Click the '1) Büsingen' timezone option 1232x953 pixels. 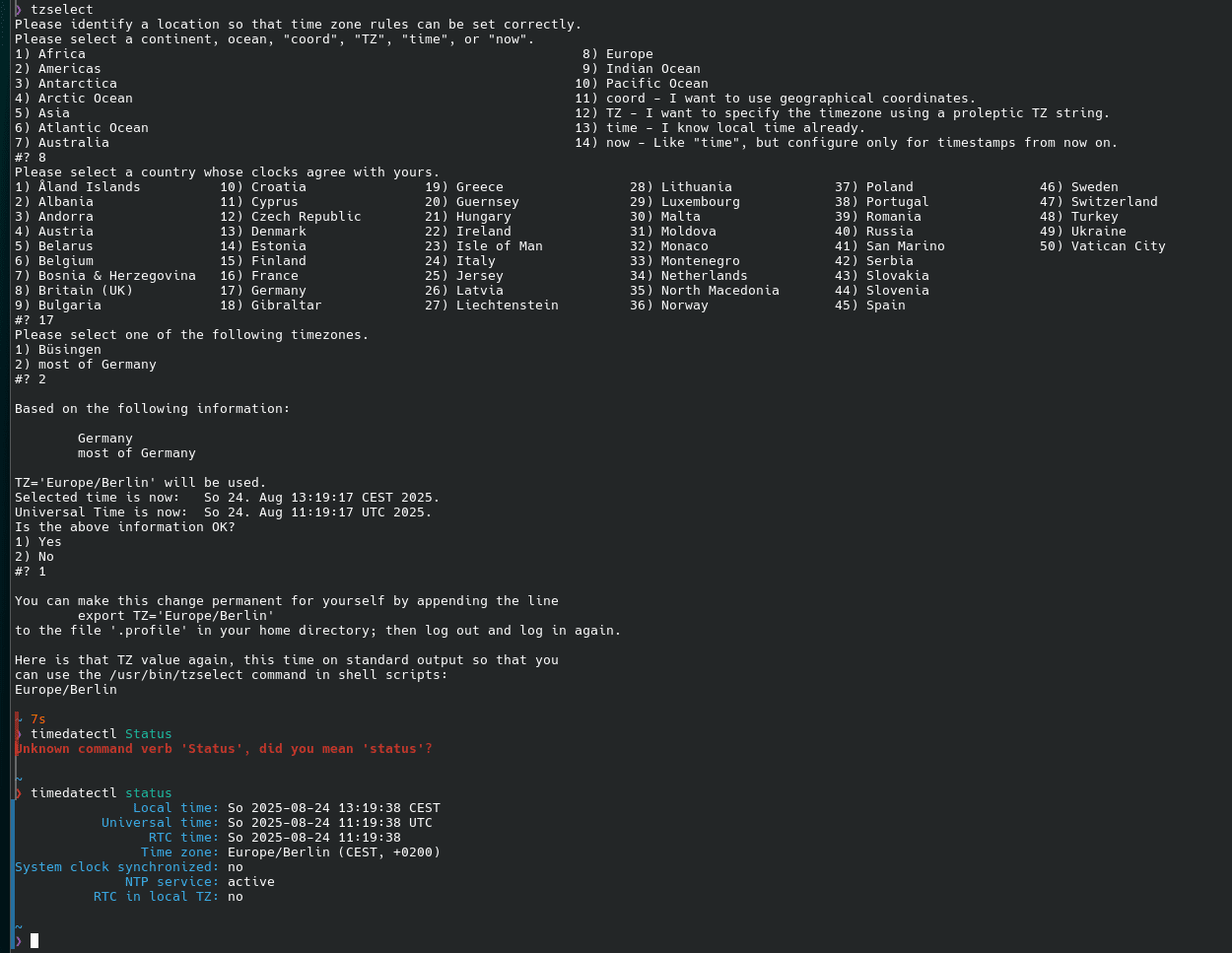coord(58,350)
